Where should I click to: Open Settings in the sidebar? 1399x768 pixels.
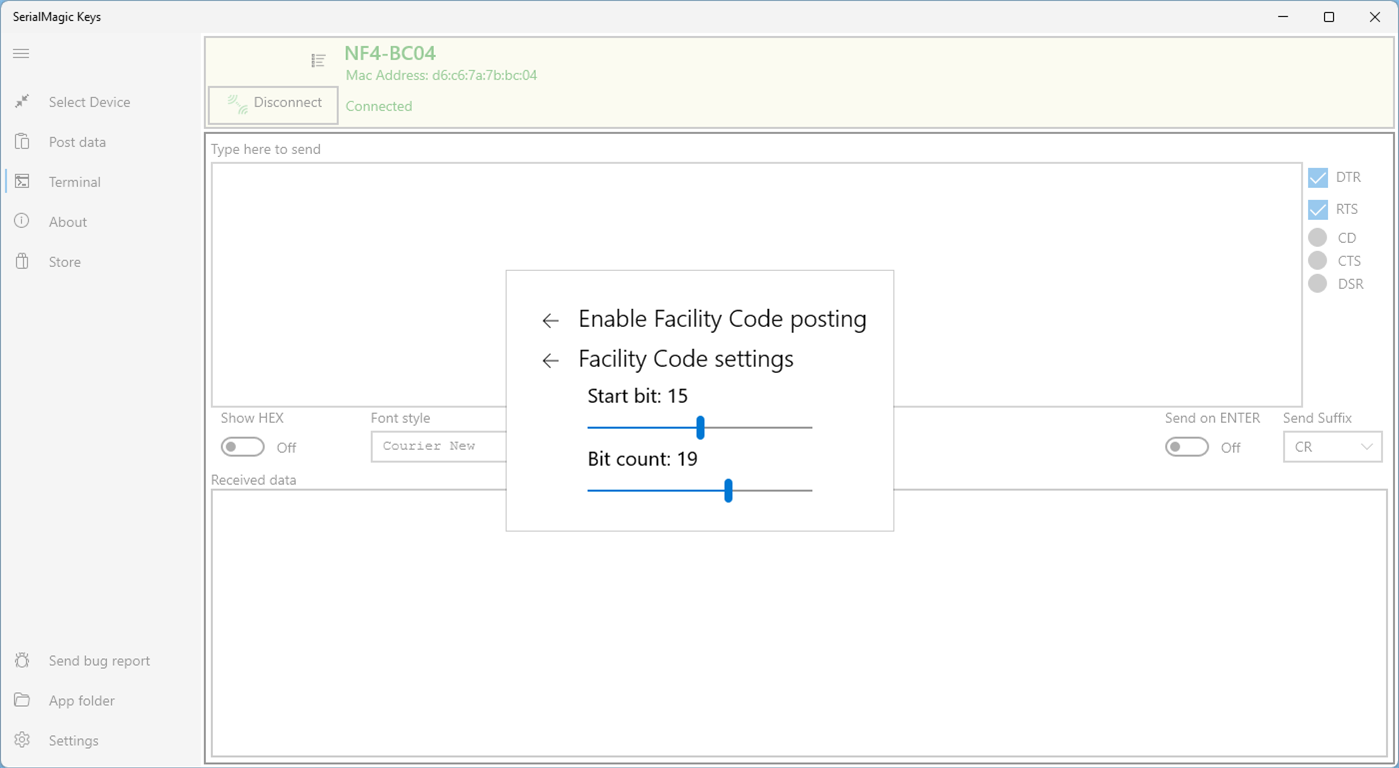73,741
